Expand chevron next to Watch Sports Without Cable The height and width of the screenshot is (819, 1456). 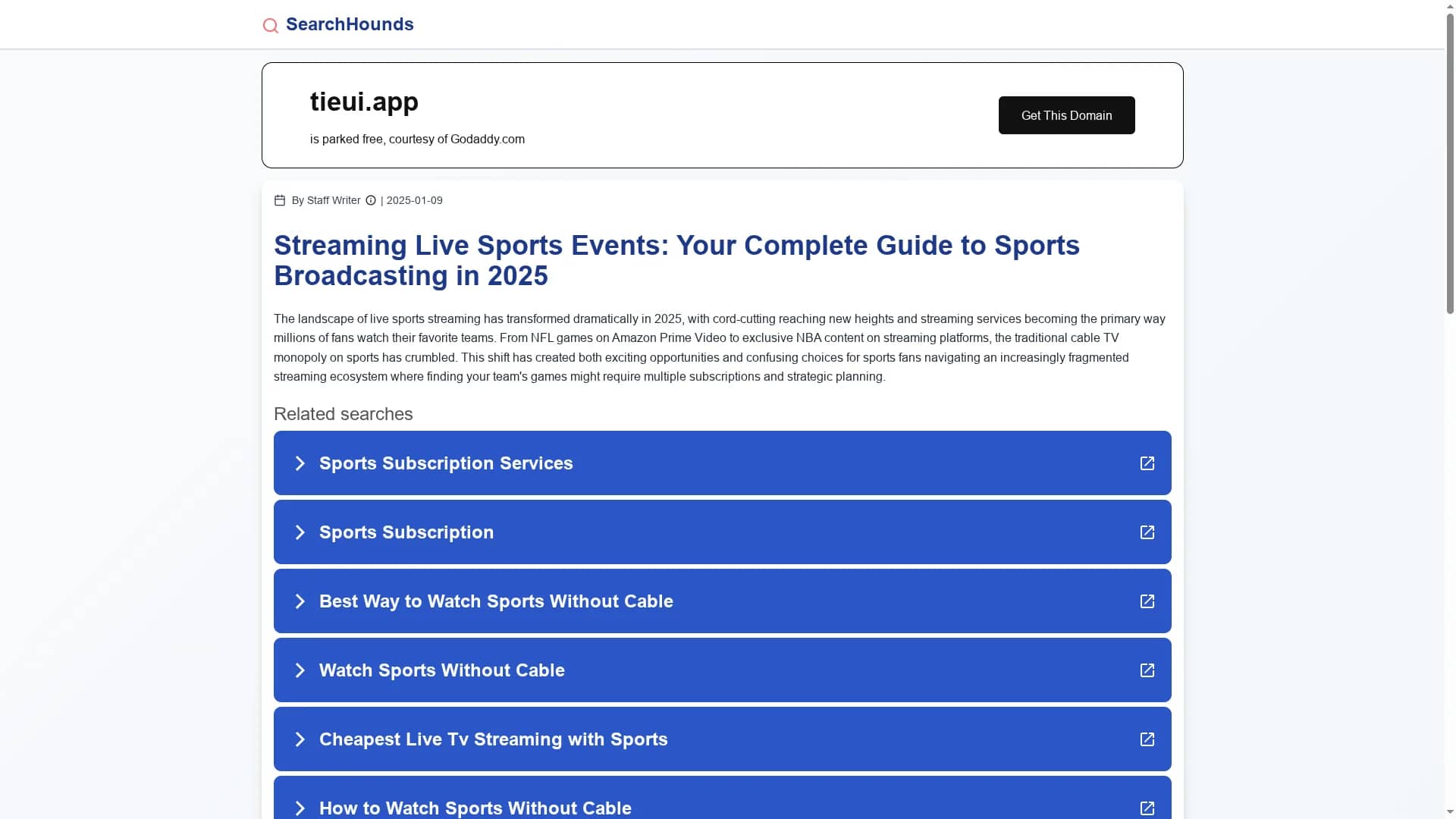pyautogui.click(x=300, y=670)
